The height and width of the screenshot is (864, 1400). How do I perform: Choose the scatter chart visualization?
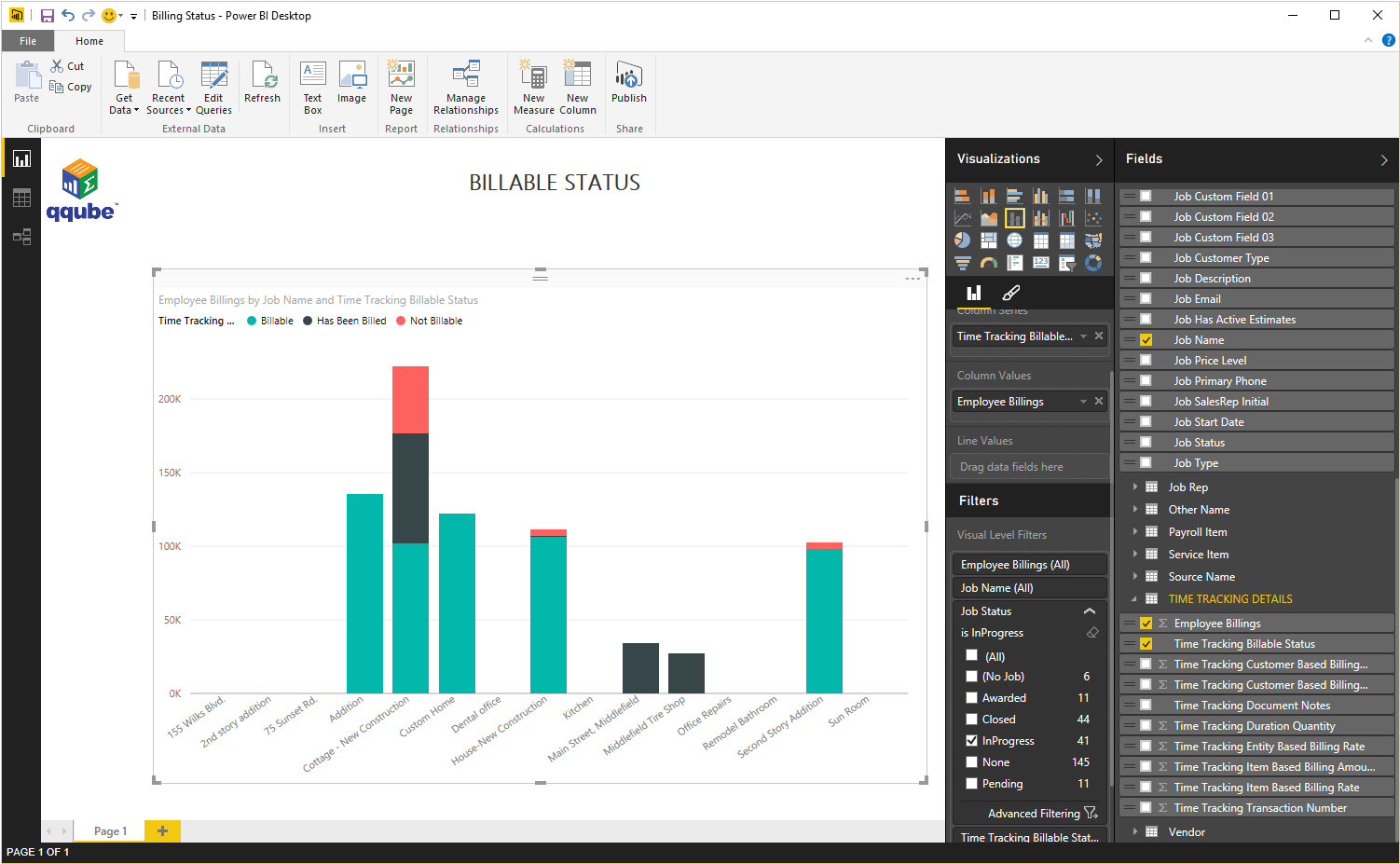tap(1093, 218)
